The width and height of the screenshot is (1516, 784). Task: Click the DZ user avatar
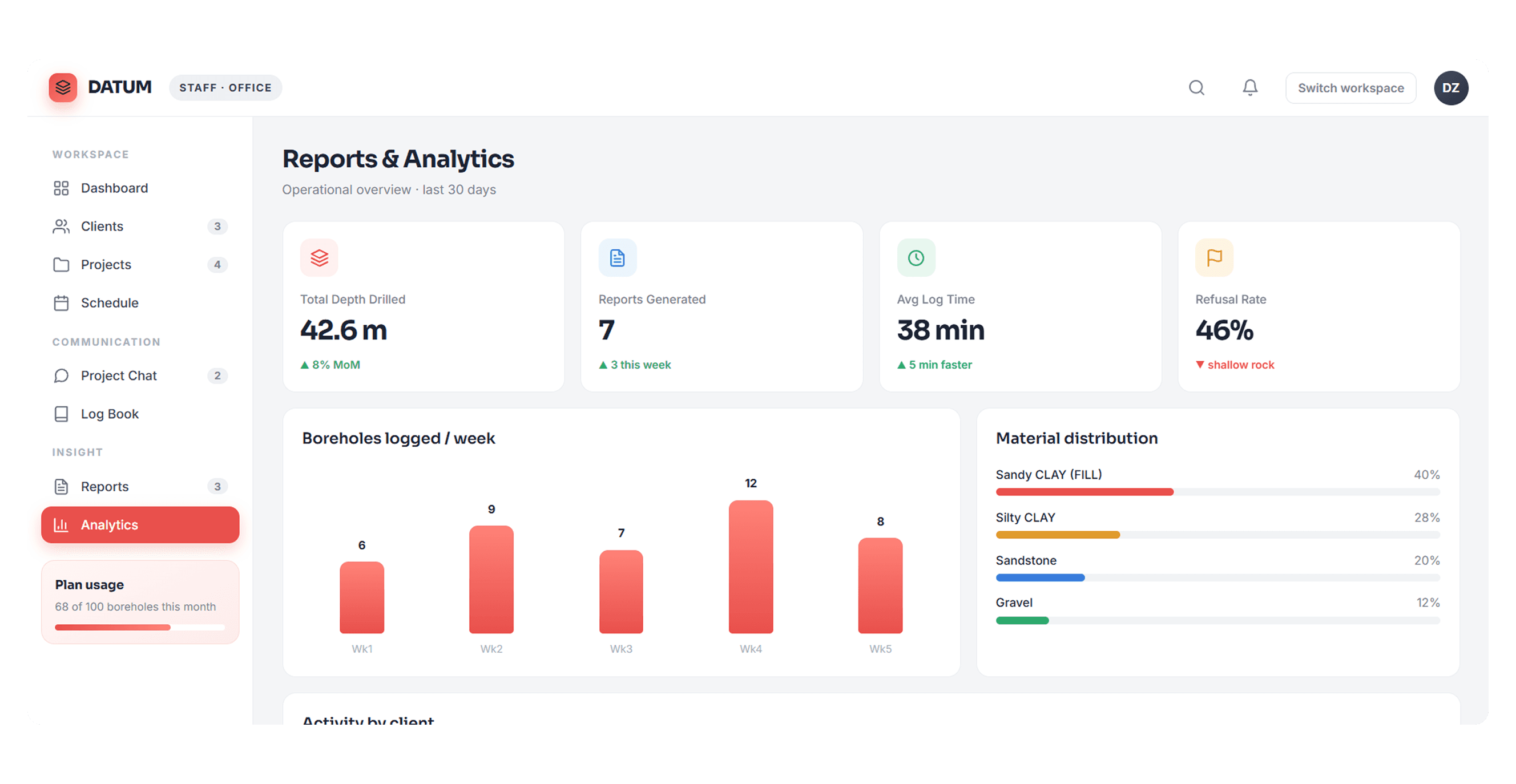[1451, 88]
